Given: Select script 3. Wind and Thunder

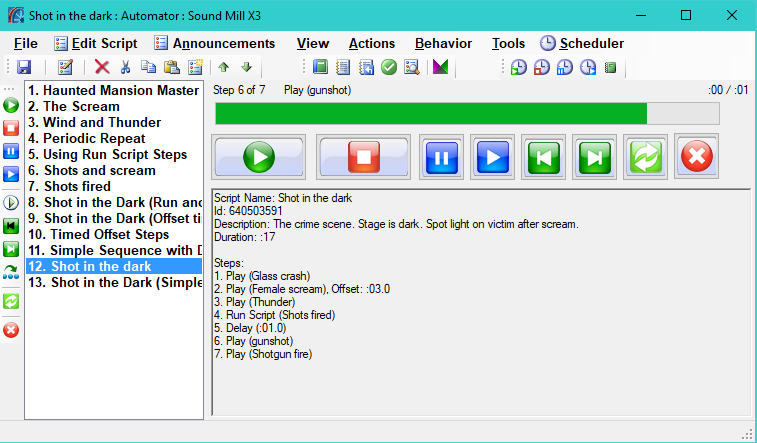Looking at the screenshot, I should point(114,122).
